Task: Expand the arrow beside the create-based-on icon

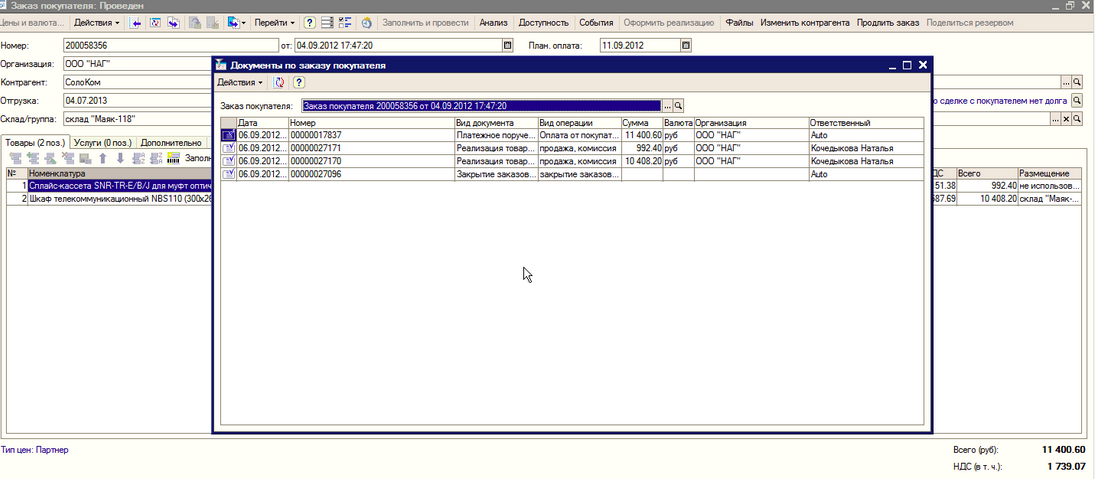Action: tap(243, 23)
